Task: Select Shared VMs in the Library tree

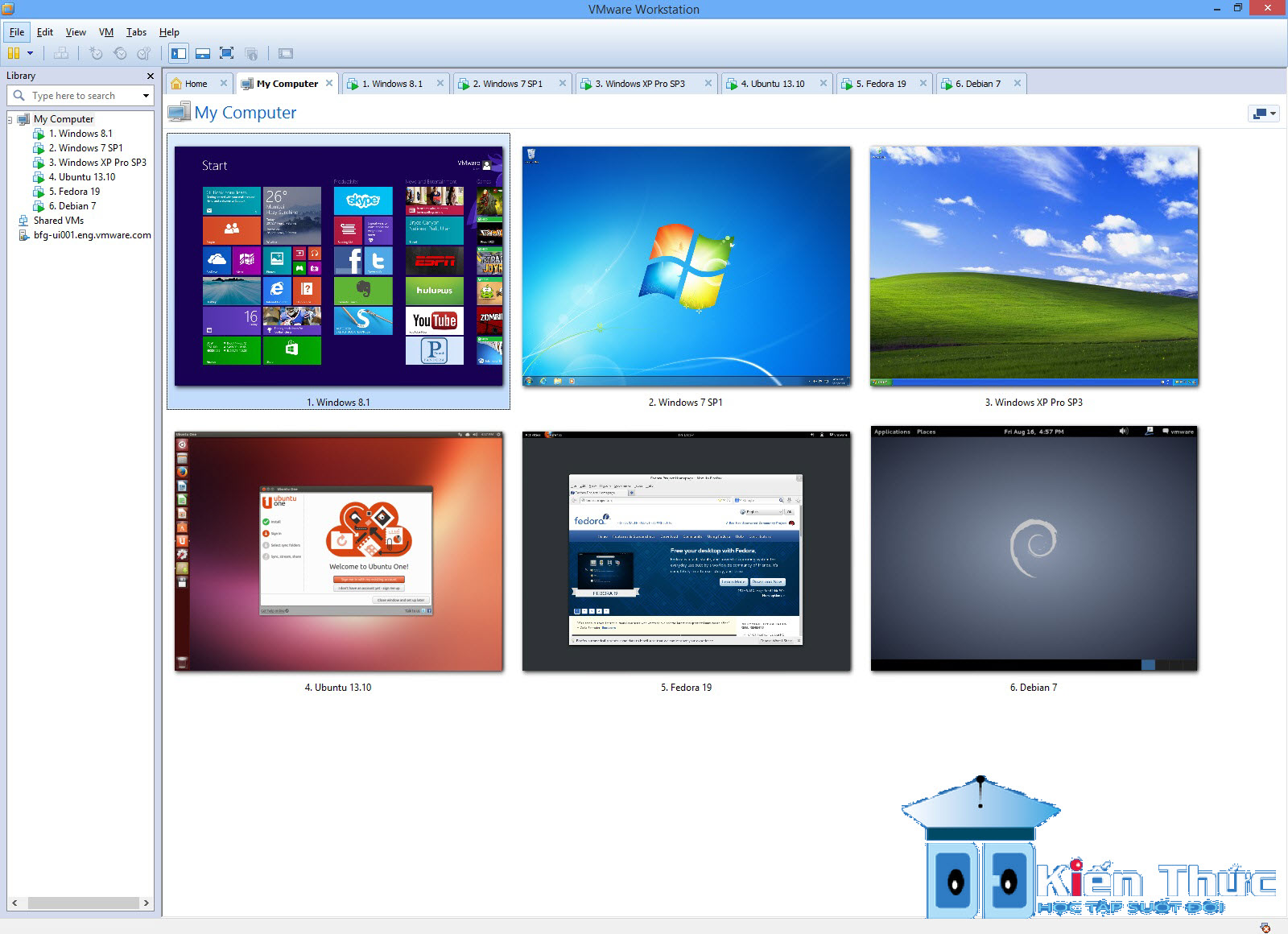Action: [x=59, y=221]
